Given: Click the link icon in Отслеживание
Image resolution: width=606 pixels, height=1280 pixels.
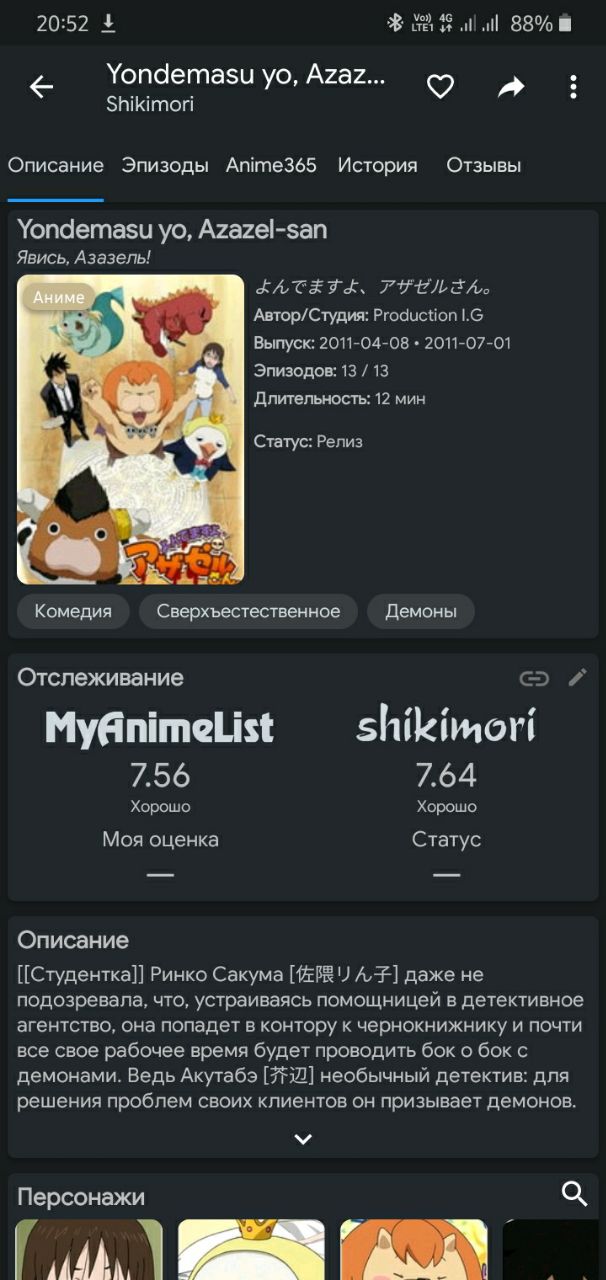Looking at the screenshot, I should (534, 679).
